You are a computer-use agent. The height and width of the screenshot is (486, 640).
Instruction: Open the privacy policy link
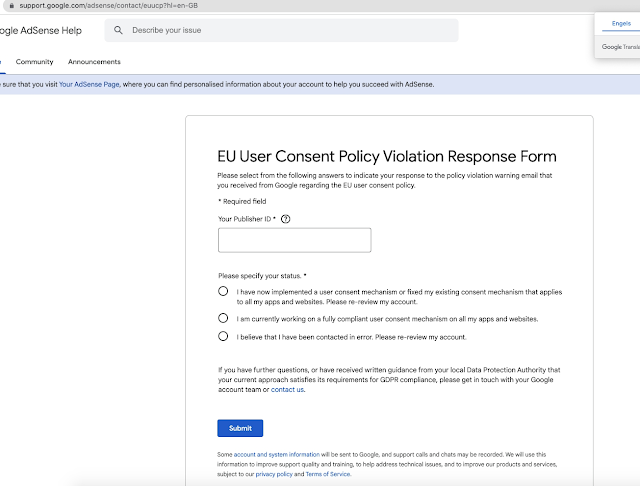(272, 473)
